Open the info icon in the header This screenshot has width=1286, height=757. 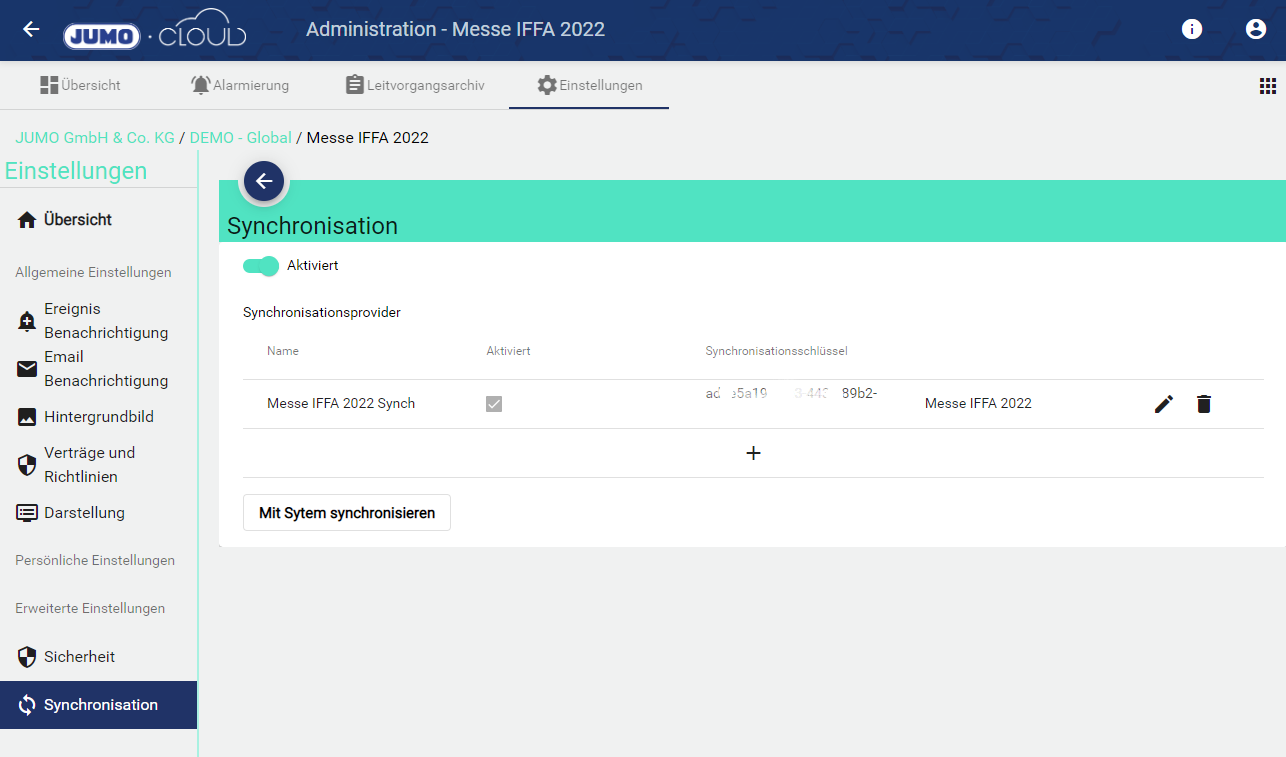point(1192,29)
